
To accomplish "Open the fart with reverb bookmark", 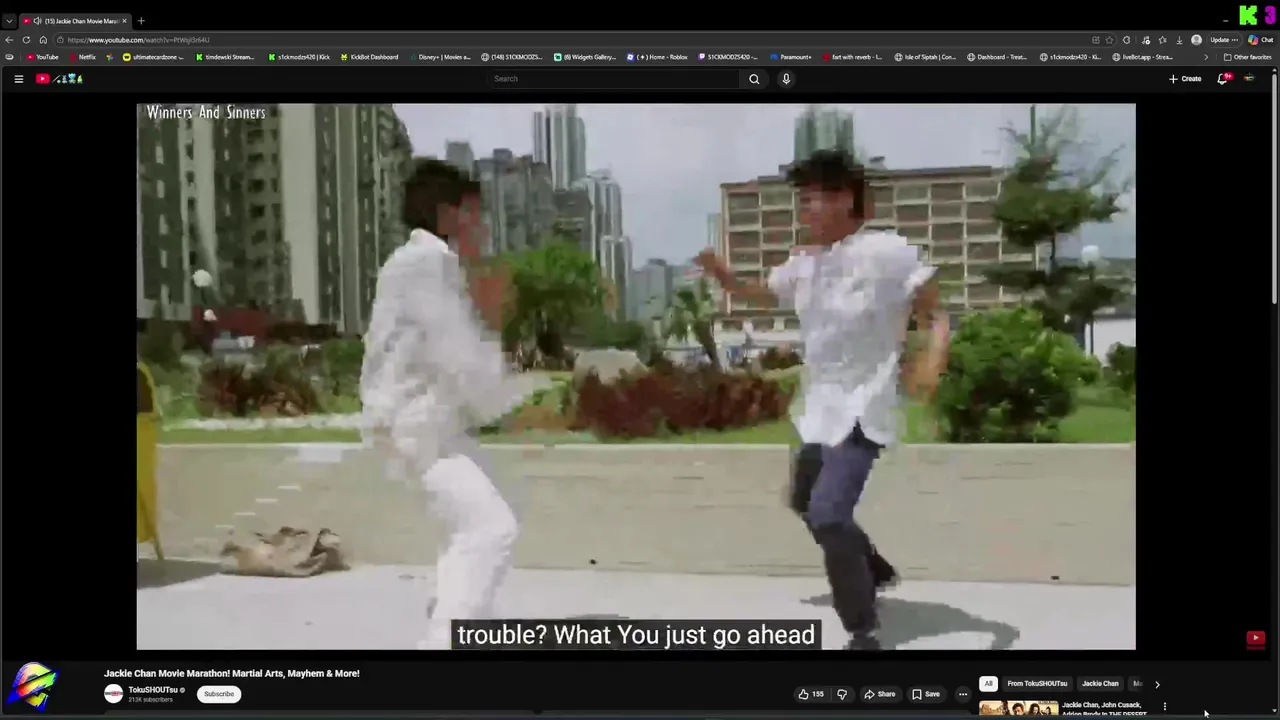I will click(x=852, y=57).
